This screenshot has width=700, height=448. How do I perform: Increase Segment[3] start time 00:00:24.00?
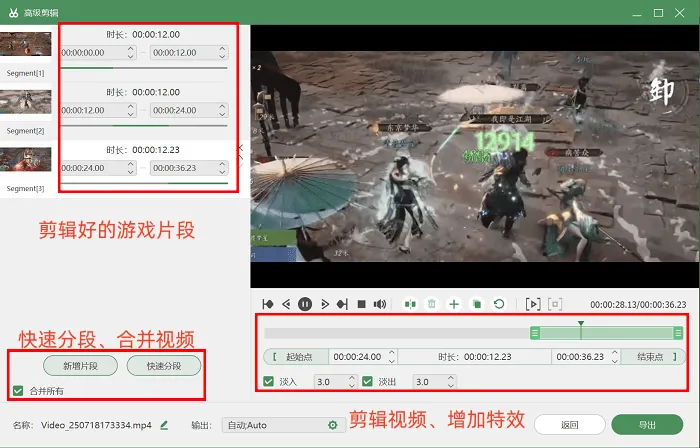pyautogui.click(x=130, y=164)
